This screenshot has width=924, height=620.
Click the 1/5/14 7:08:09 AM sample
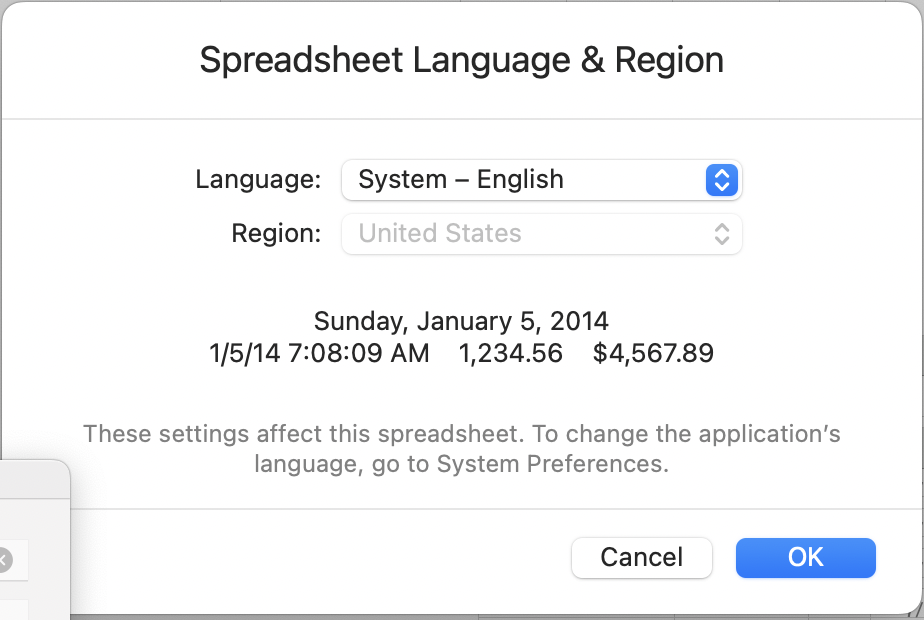319,353
